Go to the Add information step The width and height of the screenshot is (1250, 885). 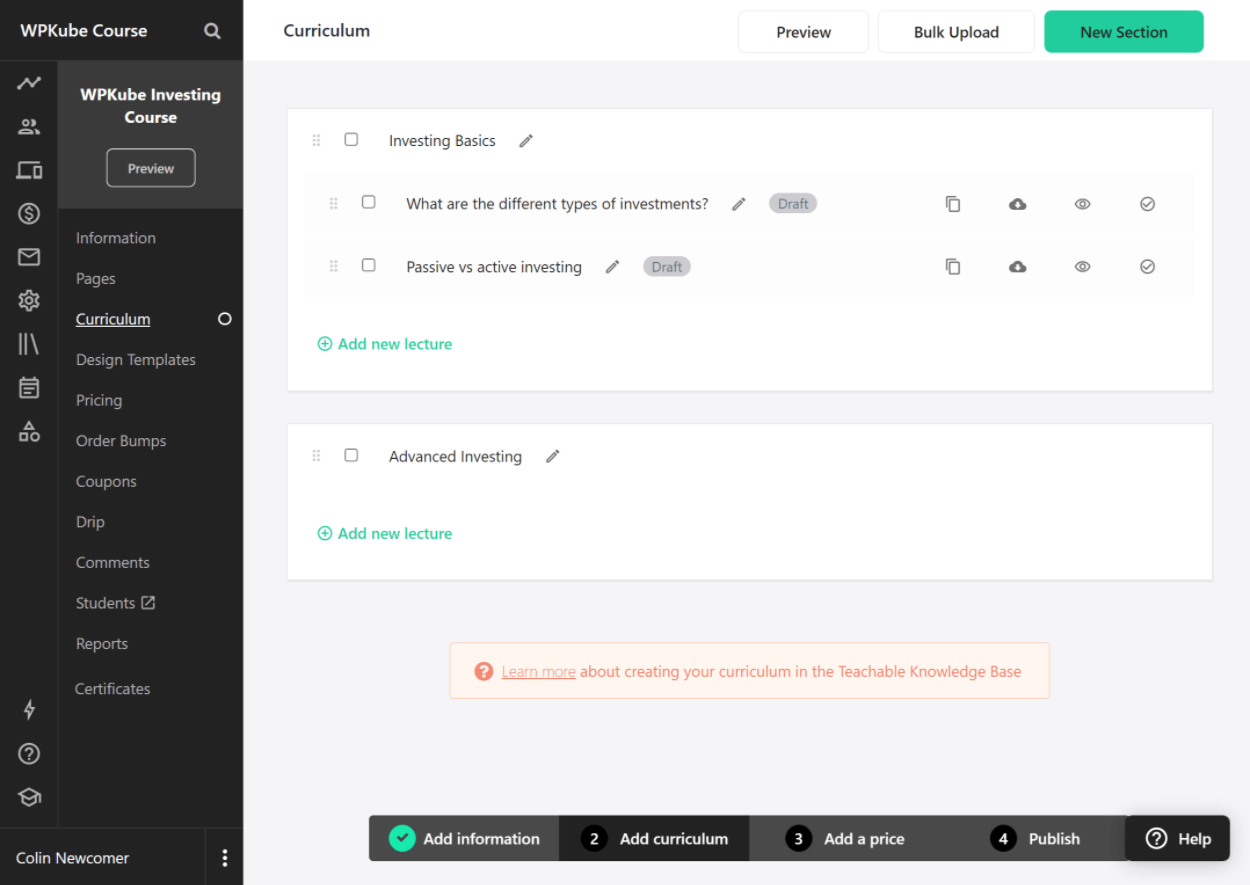coord(464,839)
